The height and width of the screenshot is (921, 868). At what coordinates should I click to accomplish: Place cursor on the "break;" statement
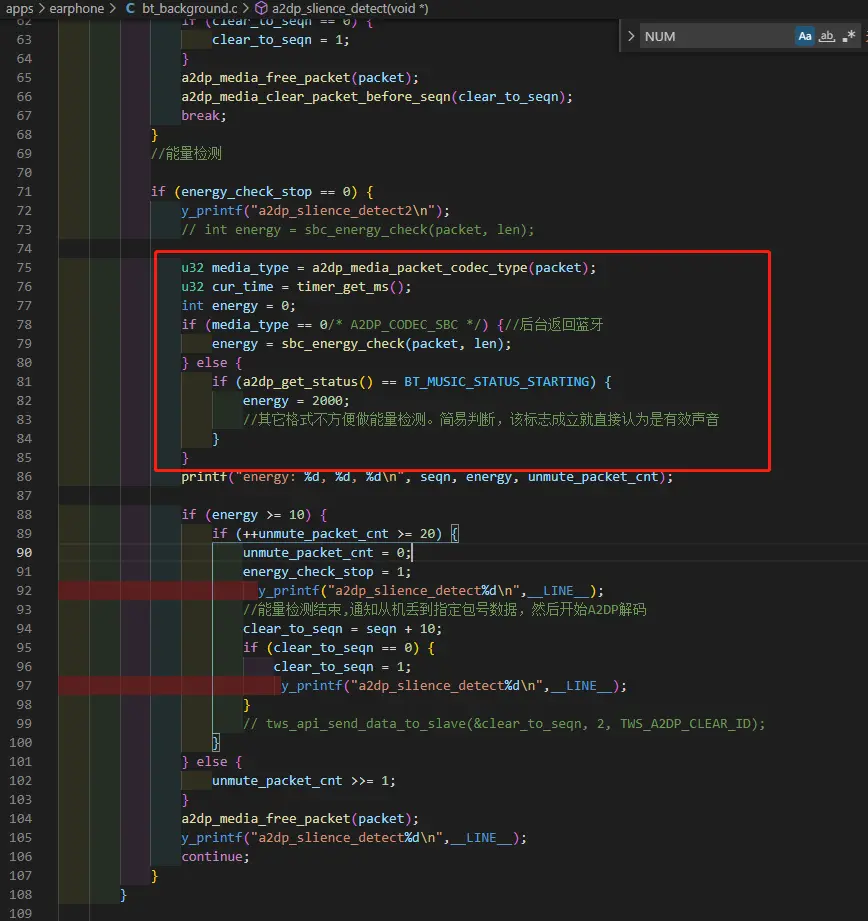(204, 116)
